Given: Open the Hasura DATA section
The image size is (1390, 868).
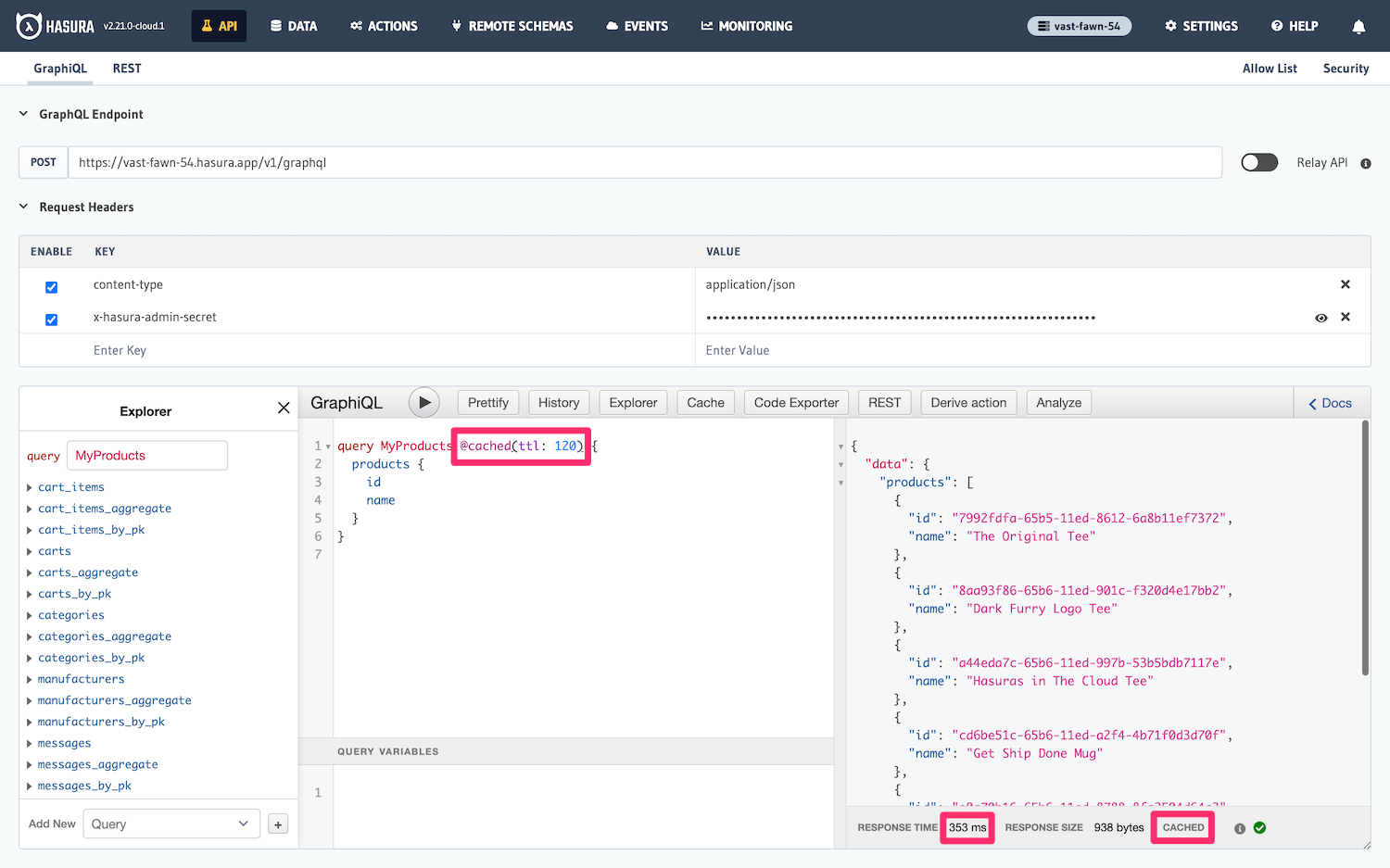Looking at the screenshot, I should 294,26.
